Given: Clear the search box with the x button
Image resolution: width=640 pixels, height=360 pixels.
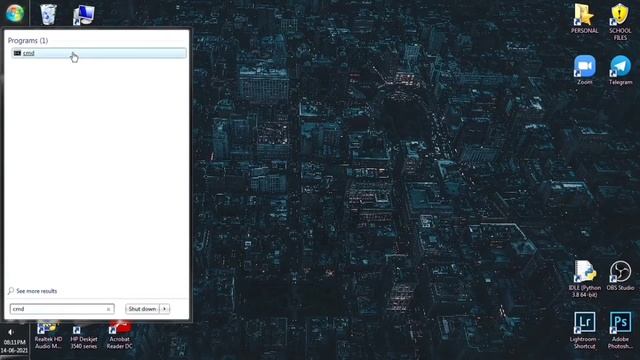Looking at the screenshot, I should pyautogui.click(x=108, y=309).
